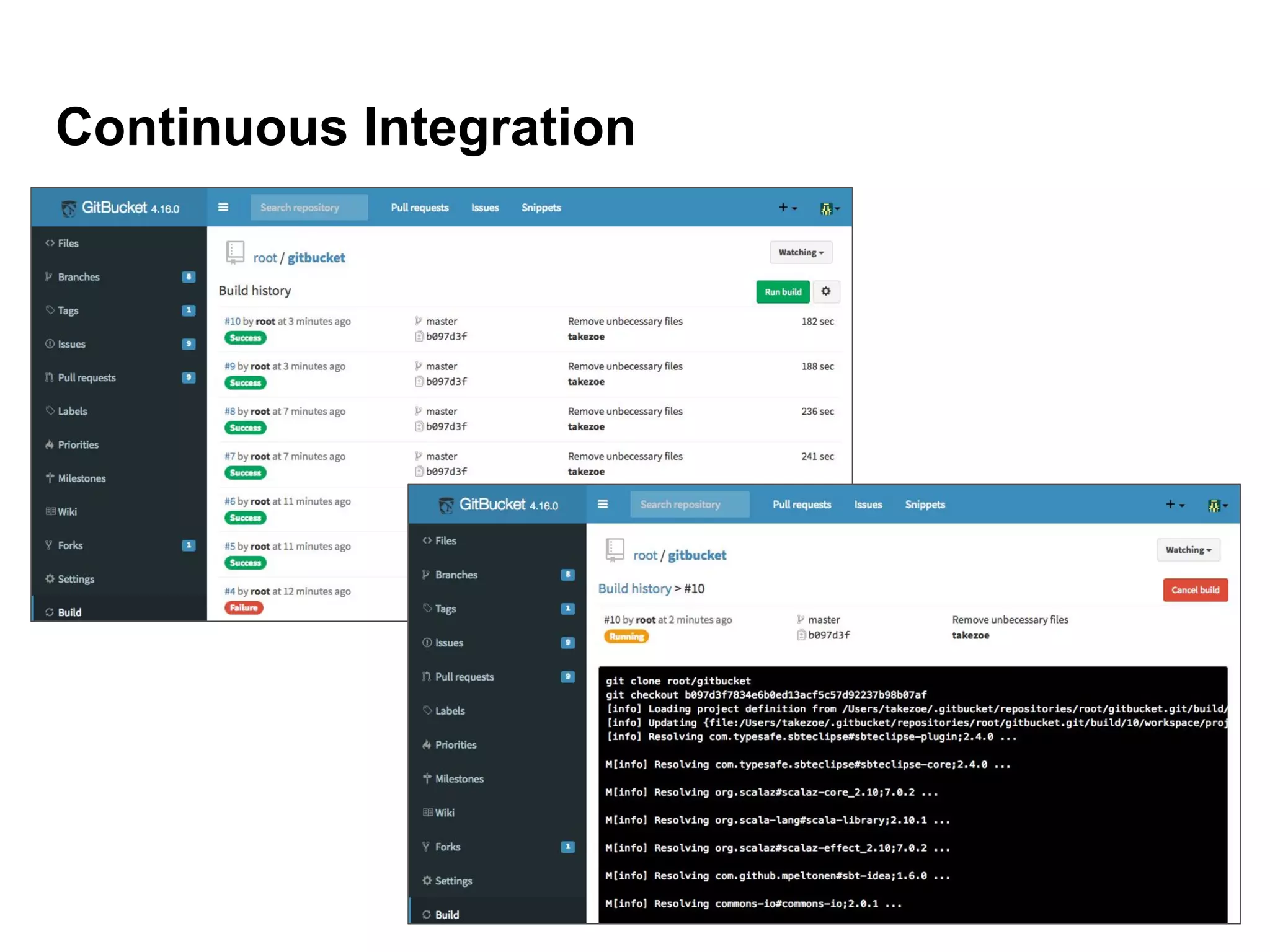Click the Search repository field in front window

click(690, 505)
